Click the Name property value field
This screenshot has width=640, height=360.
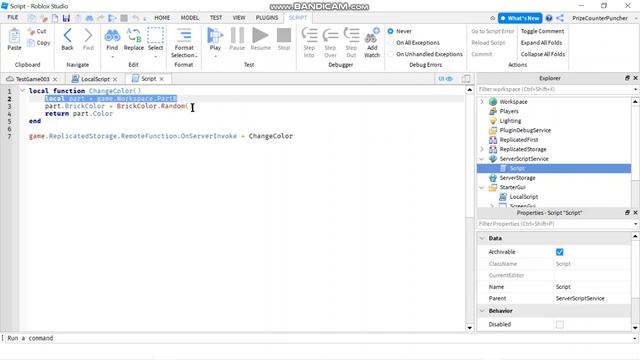592,287
